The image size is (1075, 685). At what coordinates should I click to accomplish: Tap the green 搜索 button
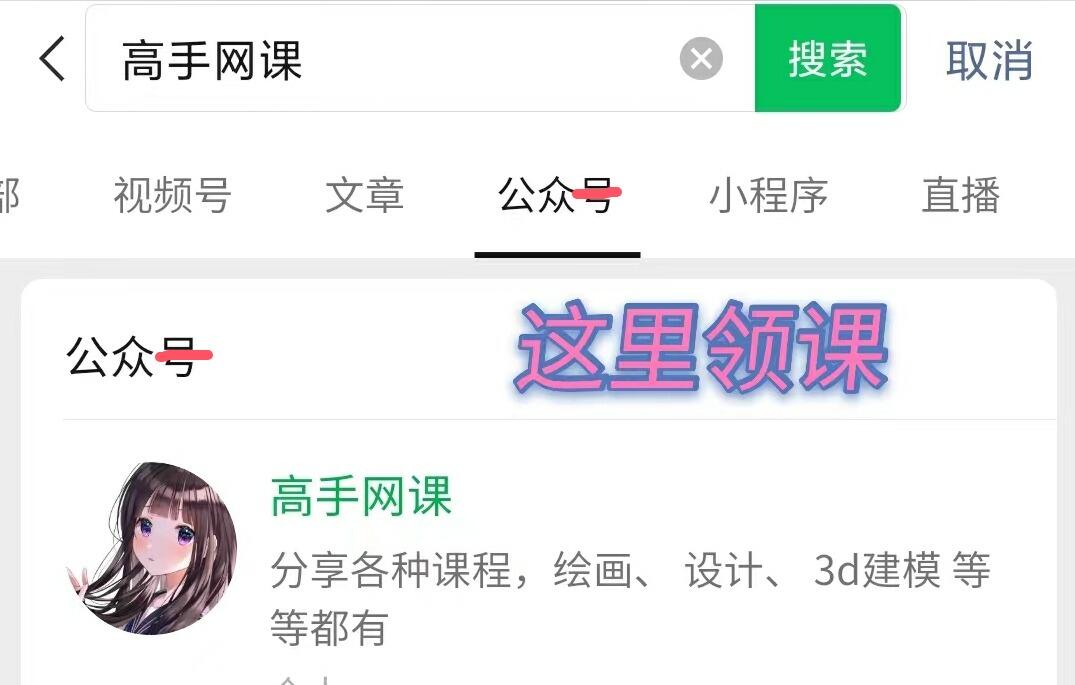click(828, 58)
